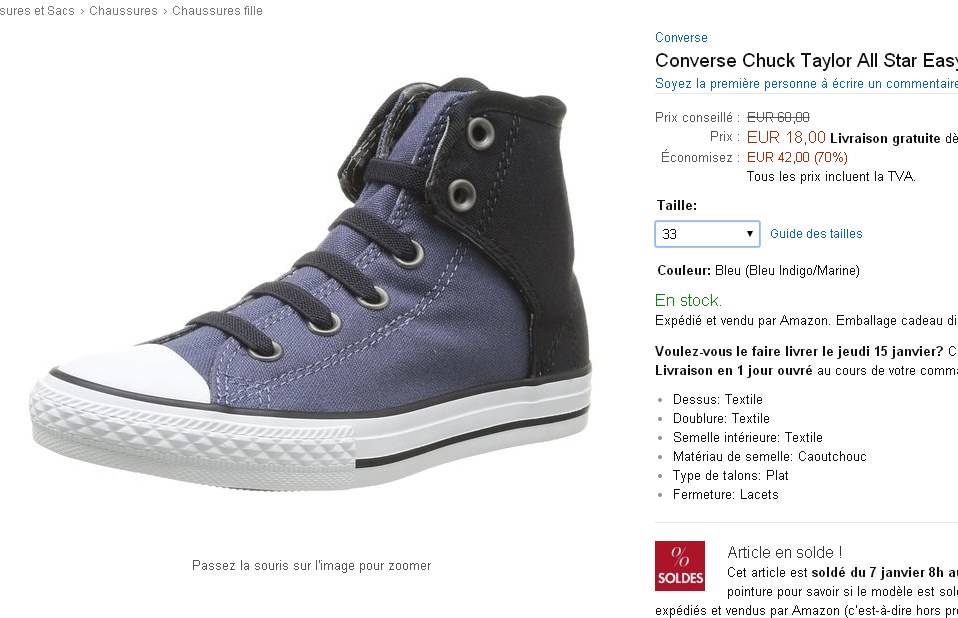Click the crossed-out EUR 60,00 price
This screenshot has height=618, width=958.
click(x=778, y=118)
